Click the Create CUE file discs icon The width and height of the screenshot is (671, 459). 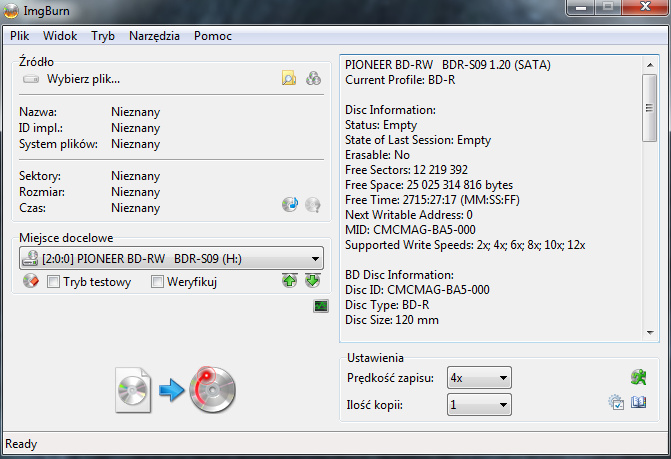pyautogui.click(x=313, y=79)
